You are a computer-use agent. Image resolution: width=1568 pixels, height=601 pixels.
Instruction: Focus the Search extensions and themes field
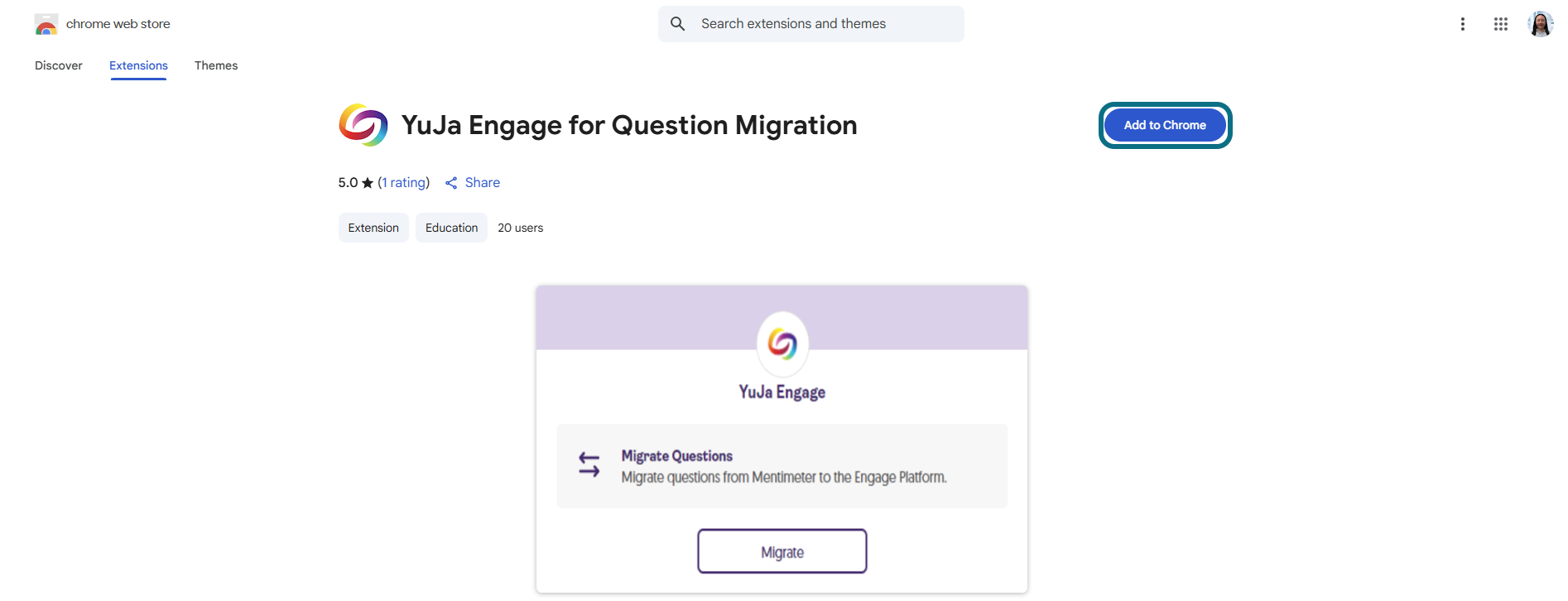[811, 24]
